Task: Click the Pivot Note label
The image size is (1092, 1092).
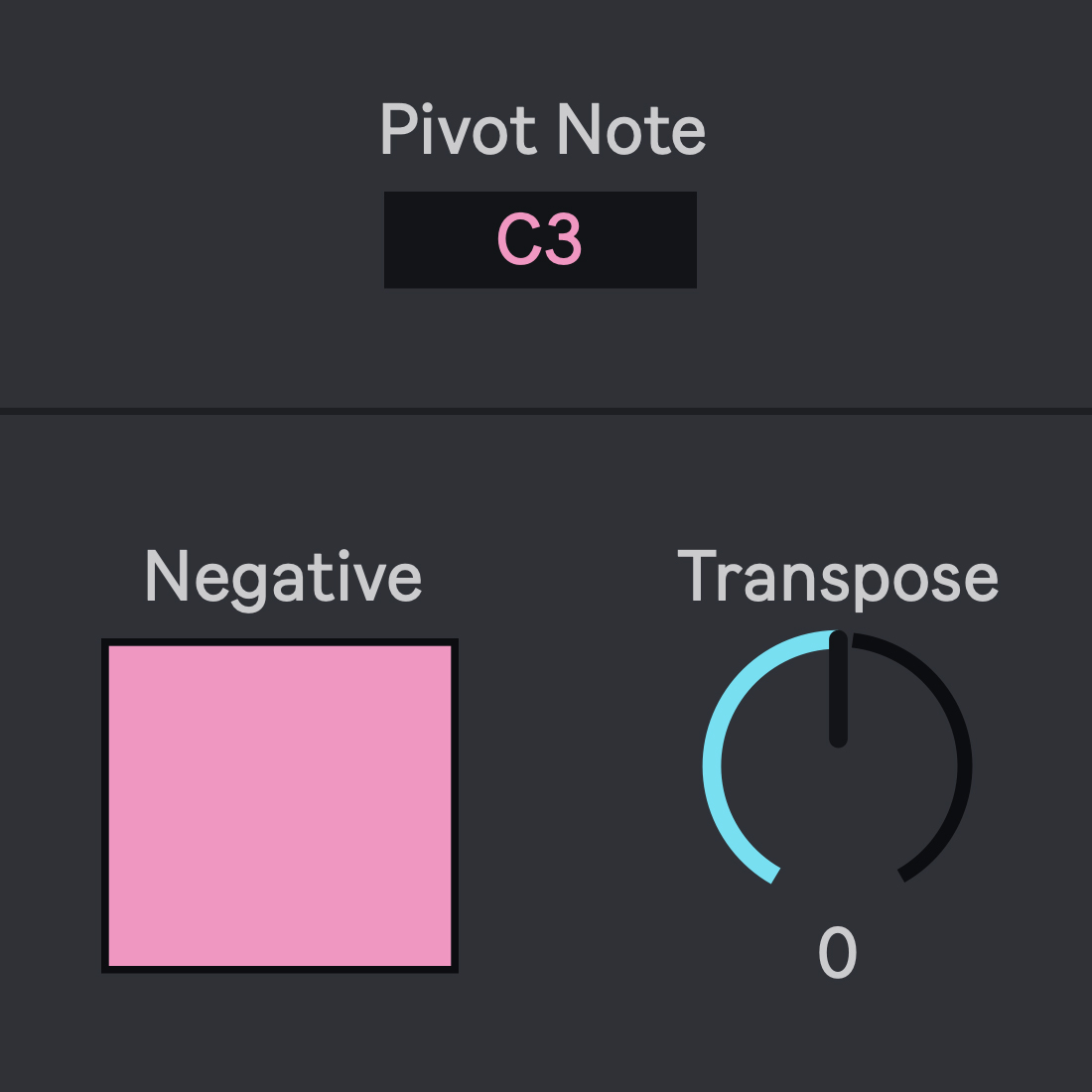Action: [x=542, y=130]
